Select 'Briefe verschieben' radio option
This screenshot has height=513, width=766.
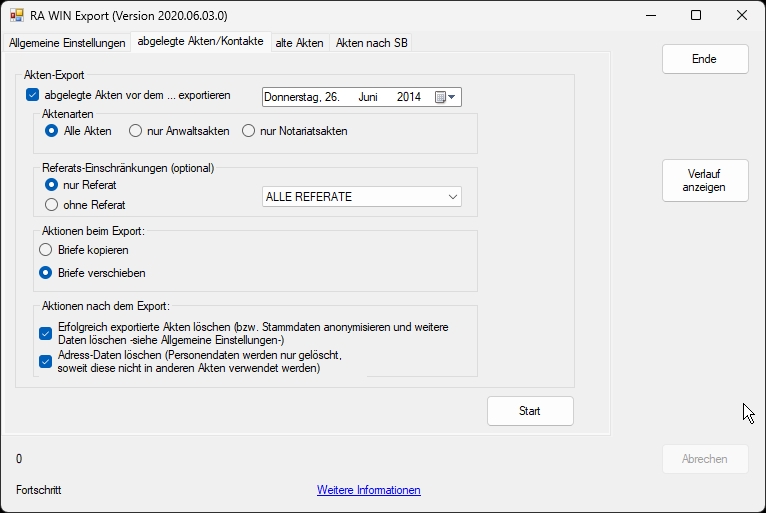pos(46,272)
